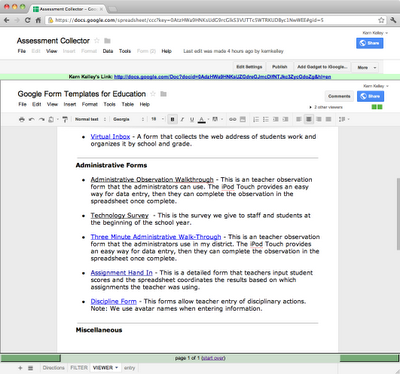Select the paint format tool

65,119
